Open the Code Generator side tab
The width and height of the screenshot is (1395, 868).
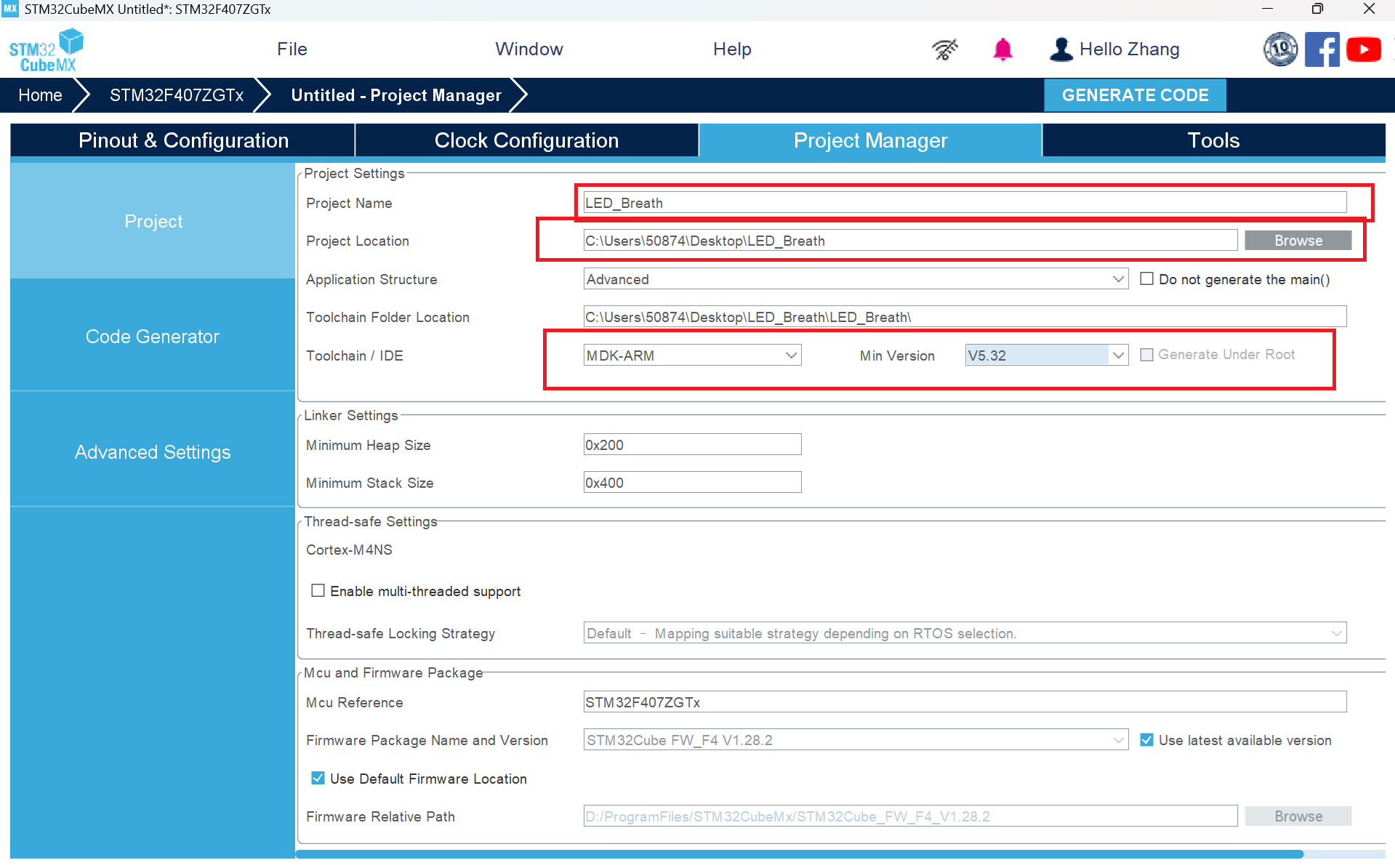153,337
